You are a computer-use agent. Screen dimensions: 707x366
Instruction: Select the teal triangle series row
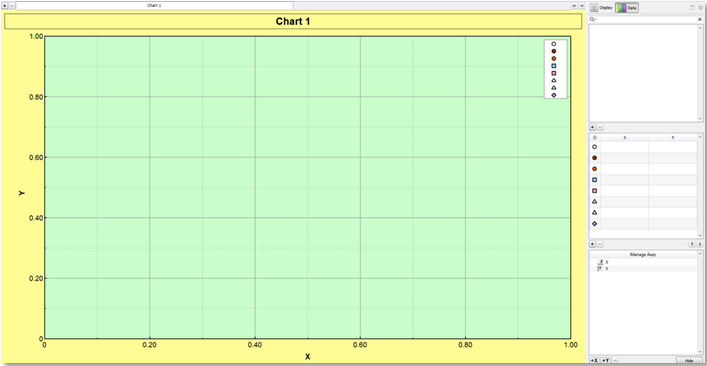643,213
